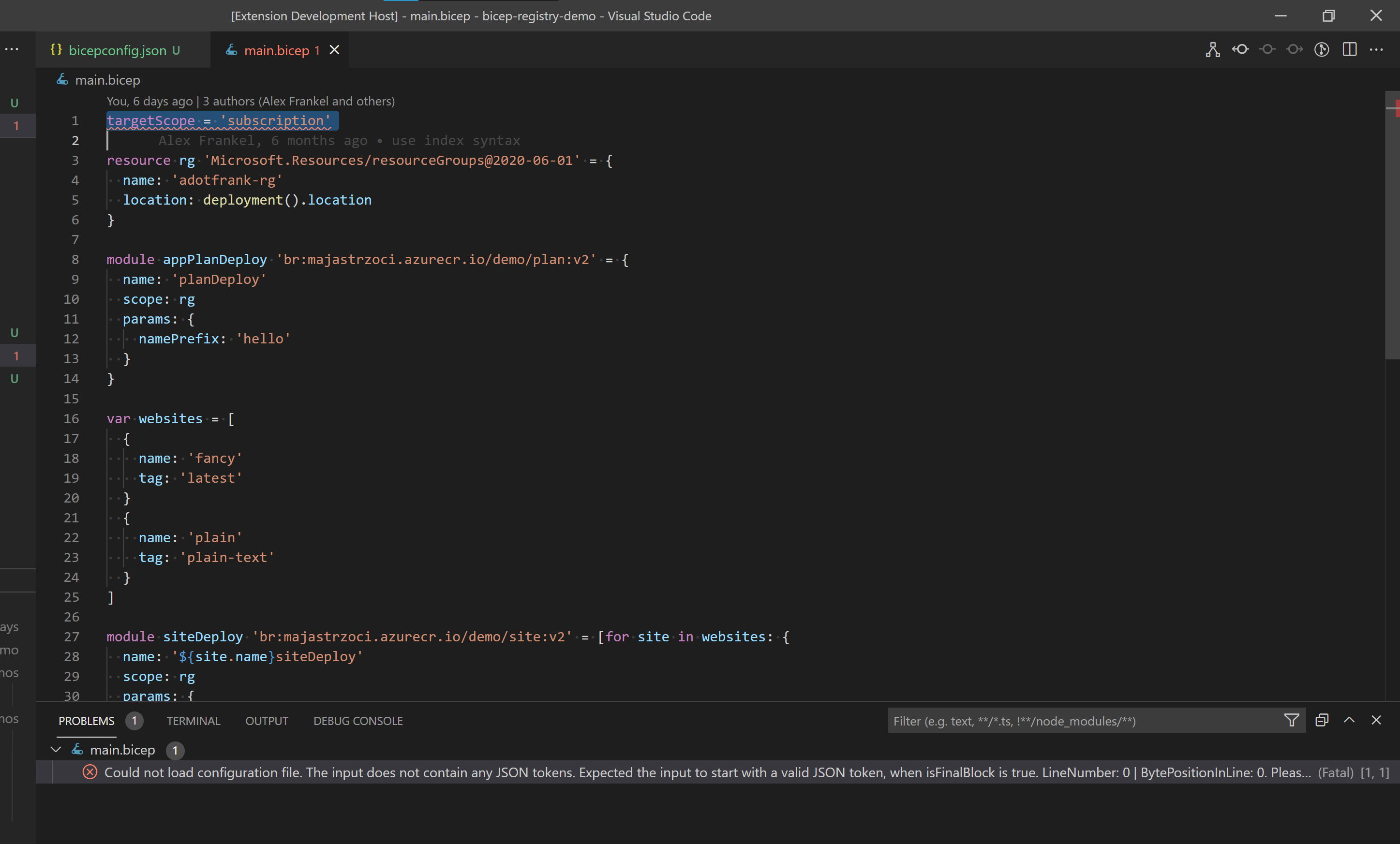Restore down the Visual Studio Code window
This screenshot has width=1400, height=844.
point(1328,16)
